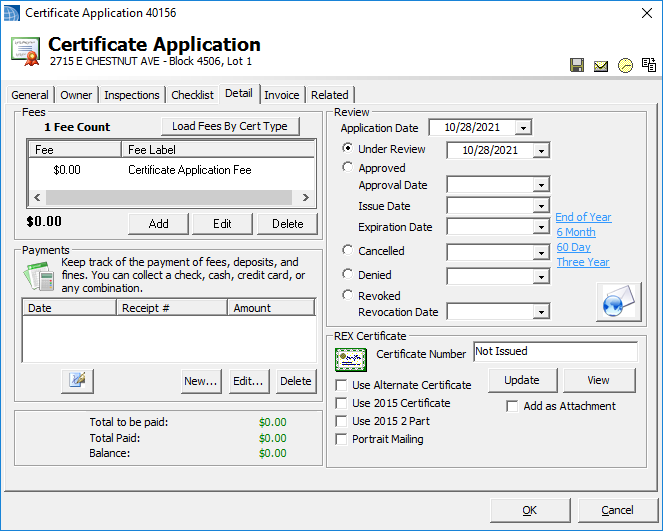Check Use Alternate Certificate
The image size is (663, 531).
tap(341, 385)
